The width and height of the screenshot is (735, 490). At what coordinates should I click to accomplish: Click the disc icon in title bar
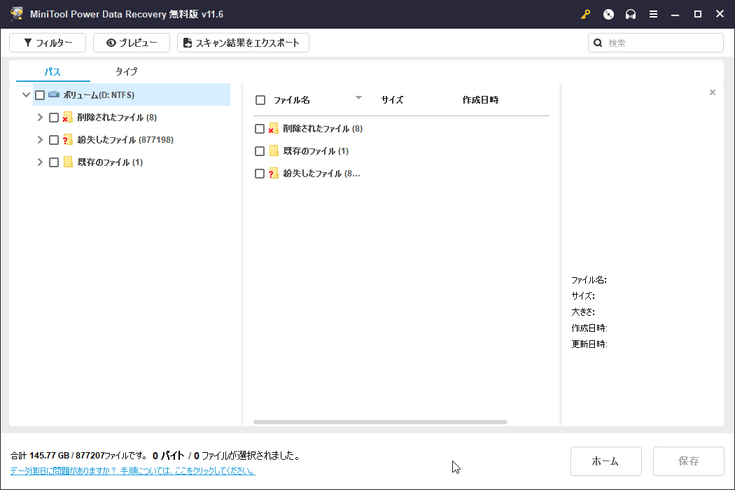click(x=608, y=14)
